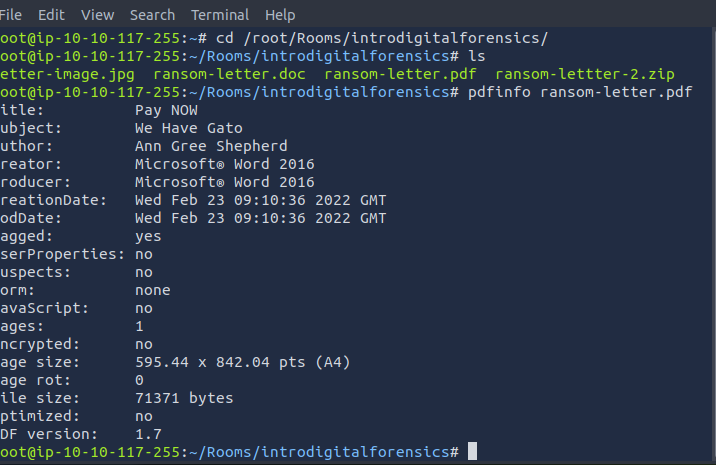Click the CreationDate timestamp value
This screenshot has height=465, width=716.
259,200
